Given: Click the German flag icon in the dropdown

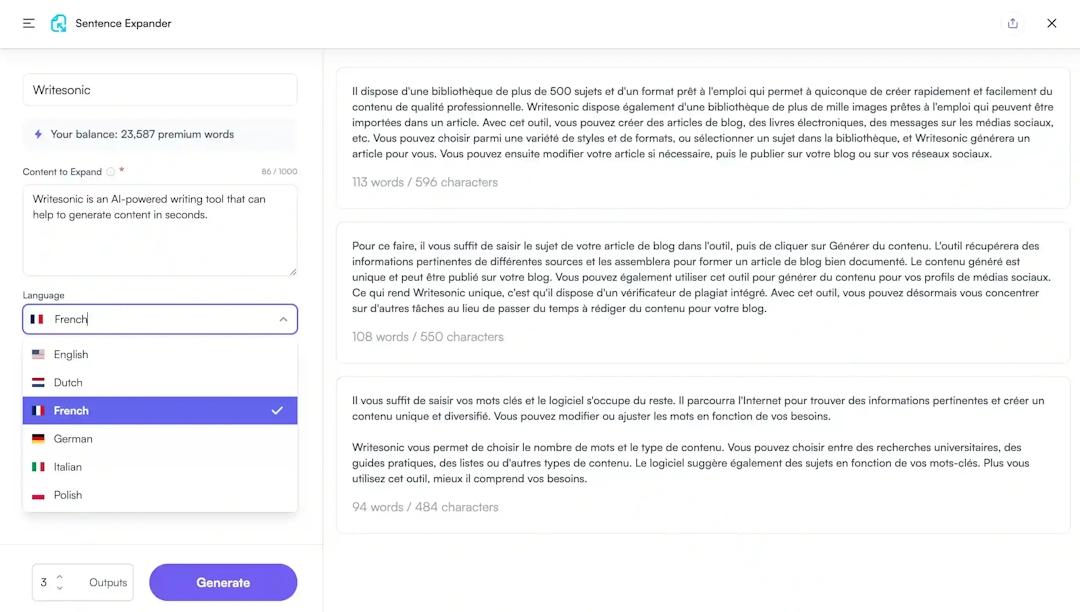Looking at the screenshot, I should point(38,438).
